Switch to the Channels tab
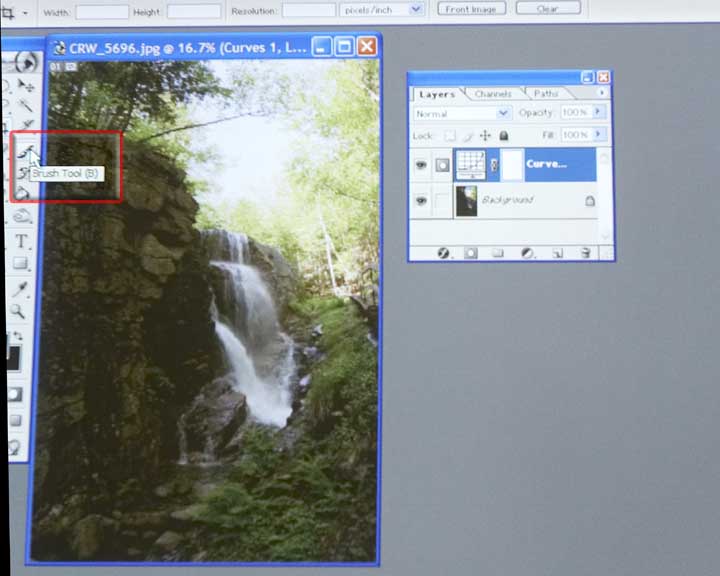 (493, 94)
